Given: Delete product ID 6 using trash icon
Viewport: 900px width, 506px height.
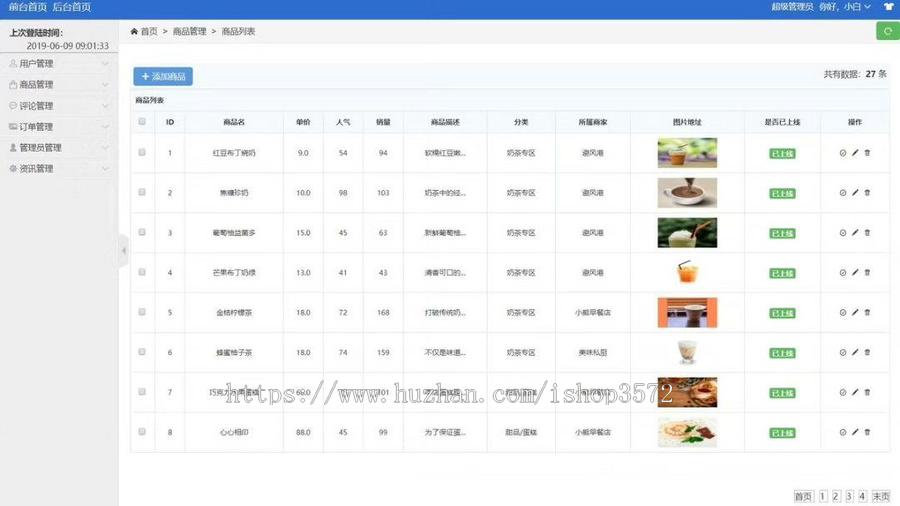Looking at the screenshot, I should coord(867,352).
